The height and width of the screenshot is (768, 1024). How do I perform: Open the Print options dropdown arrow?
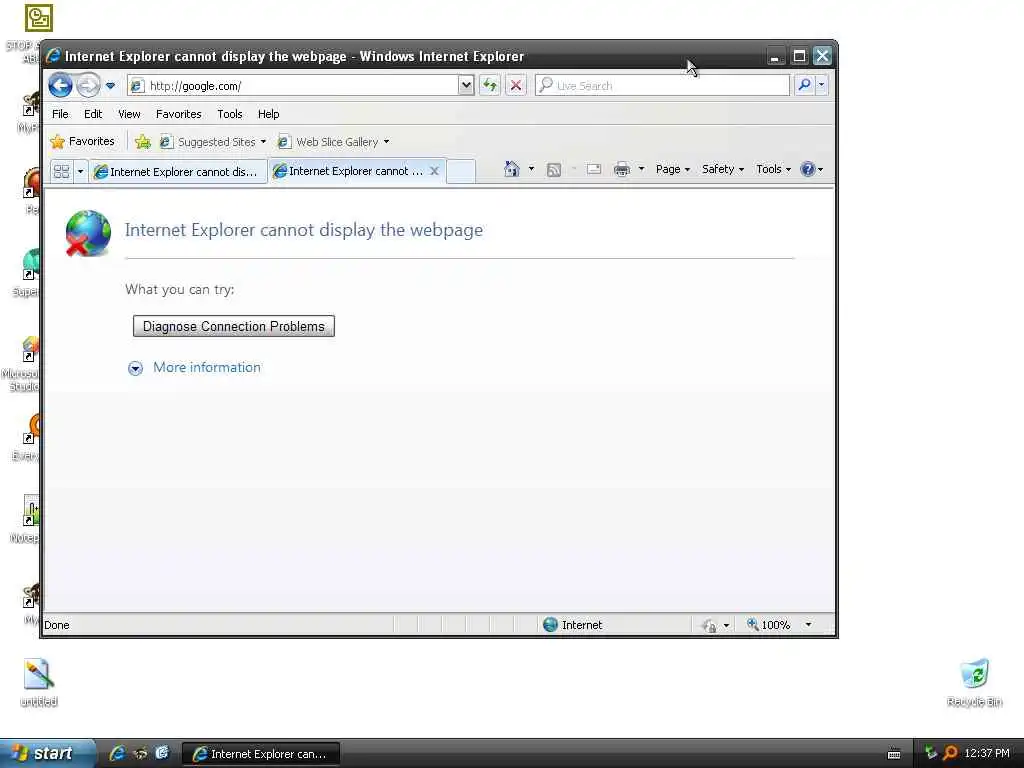[x=641, y=169]
